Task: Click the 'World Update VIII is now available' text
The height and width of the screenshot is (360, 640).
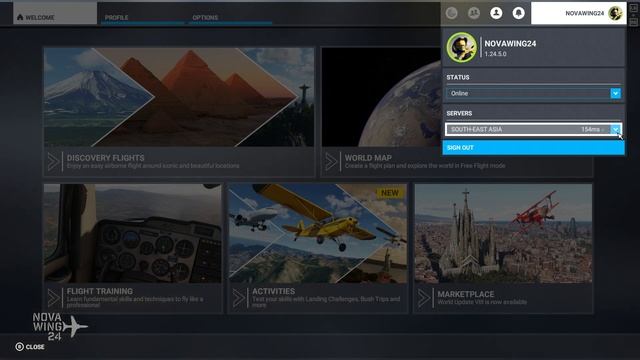Action: click(x=482, y=302)
